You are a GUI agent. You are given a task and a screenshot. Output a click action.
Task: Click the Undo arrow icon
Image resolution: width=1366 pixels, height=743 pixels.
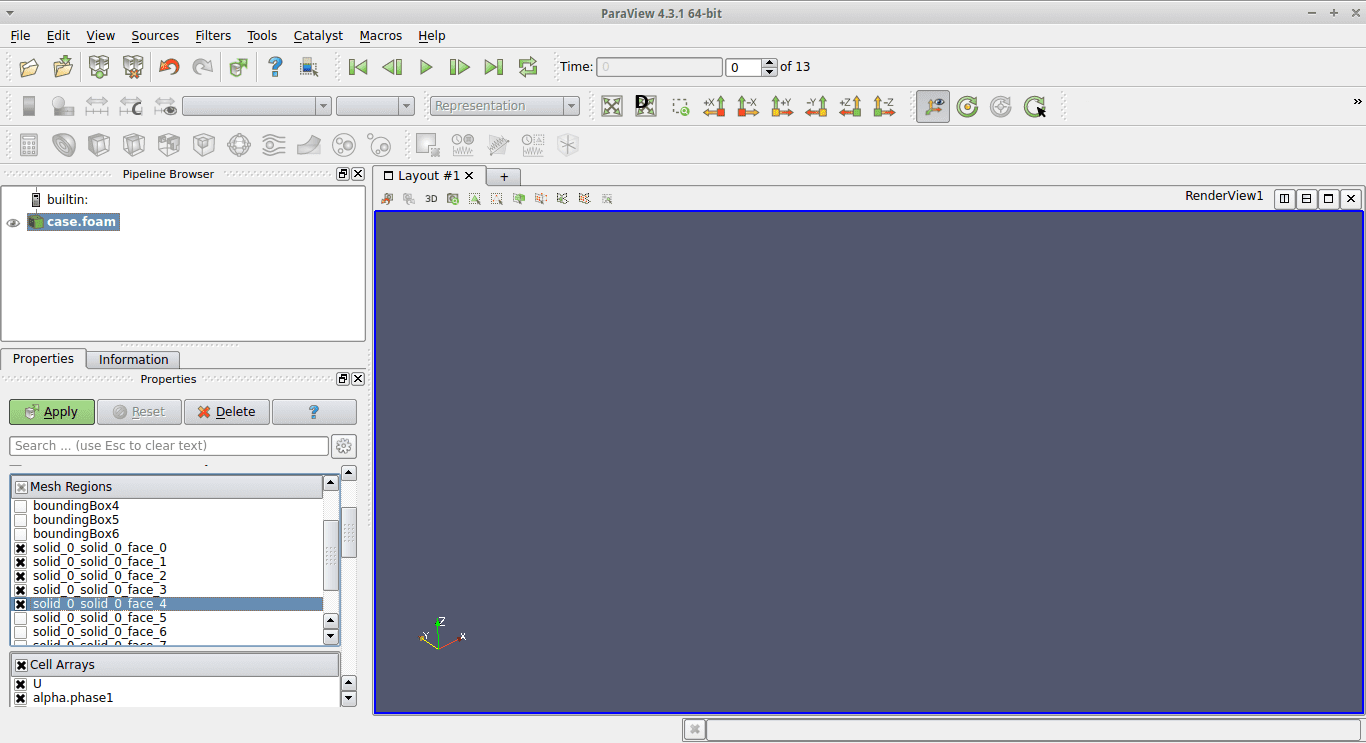pyautogui.click(x=169, y=67)
